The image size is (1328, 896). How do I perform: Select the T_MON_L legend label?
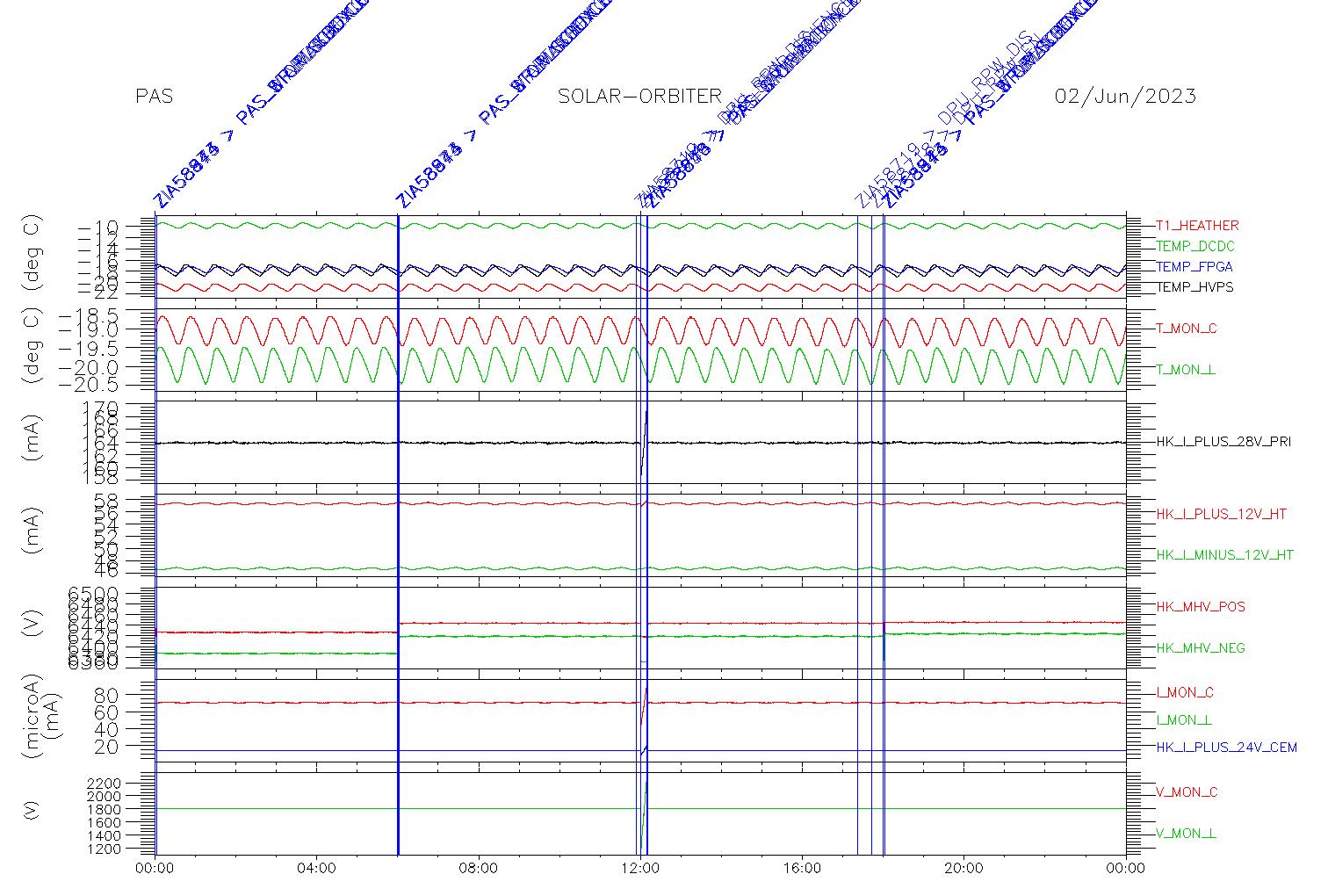1186,370
